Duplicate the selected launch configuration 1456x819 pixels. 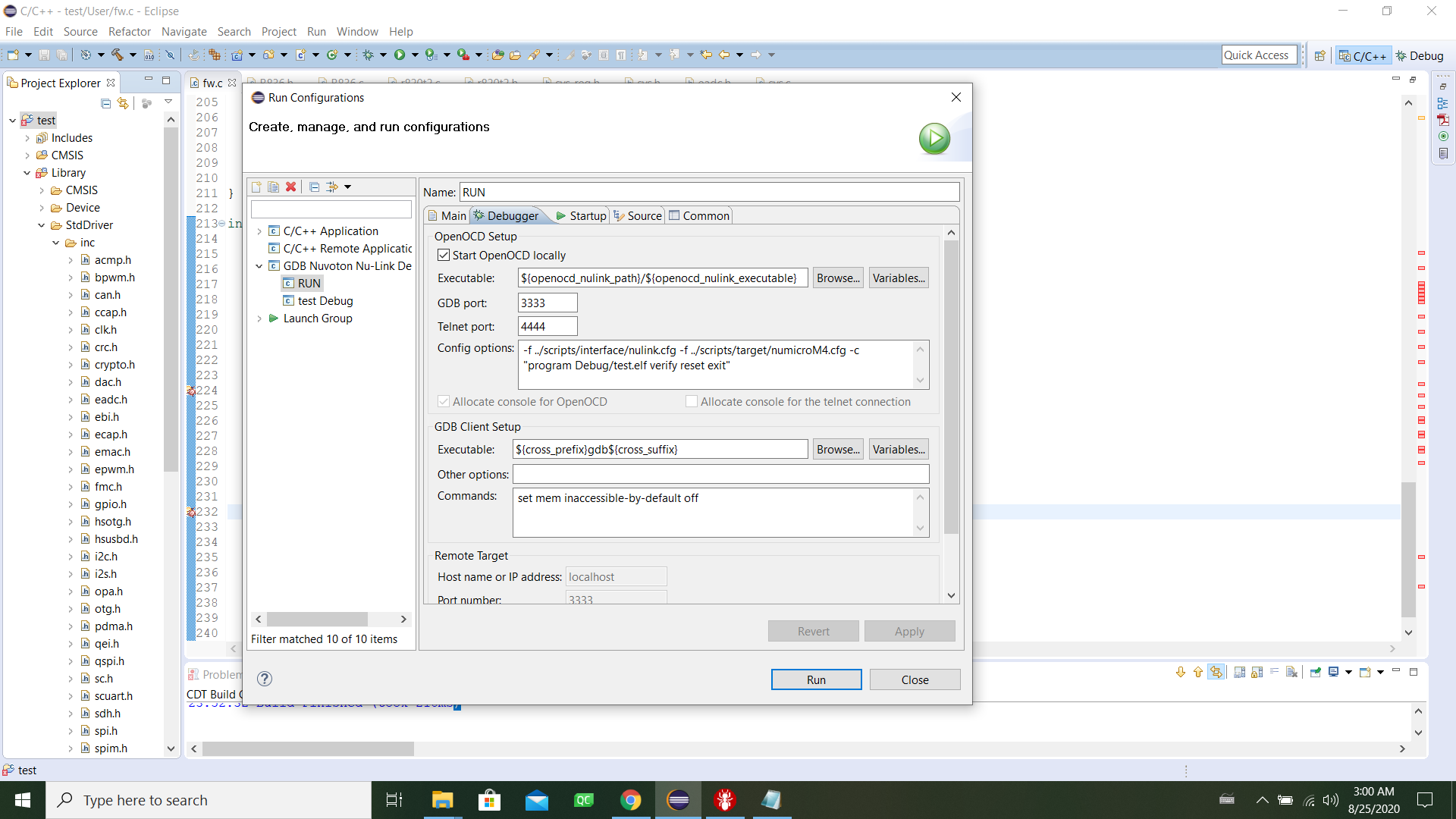pos(274,187)
